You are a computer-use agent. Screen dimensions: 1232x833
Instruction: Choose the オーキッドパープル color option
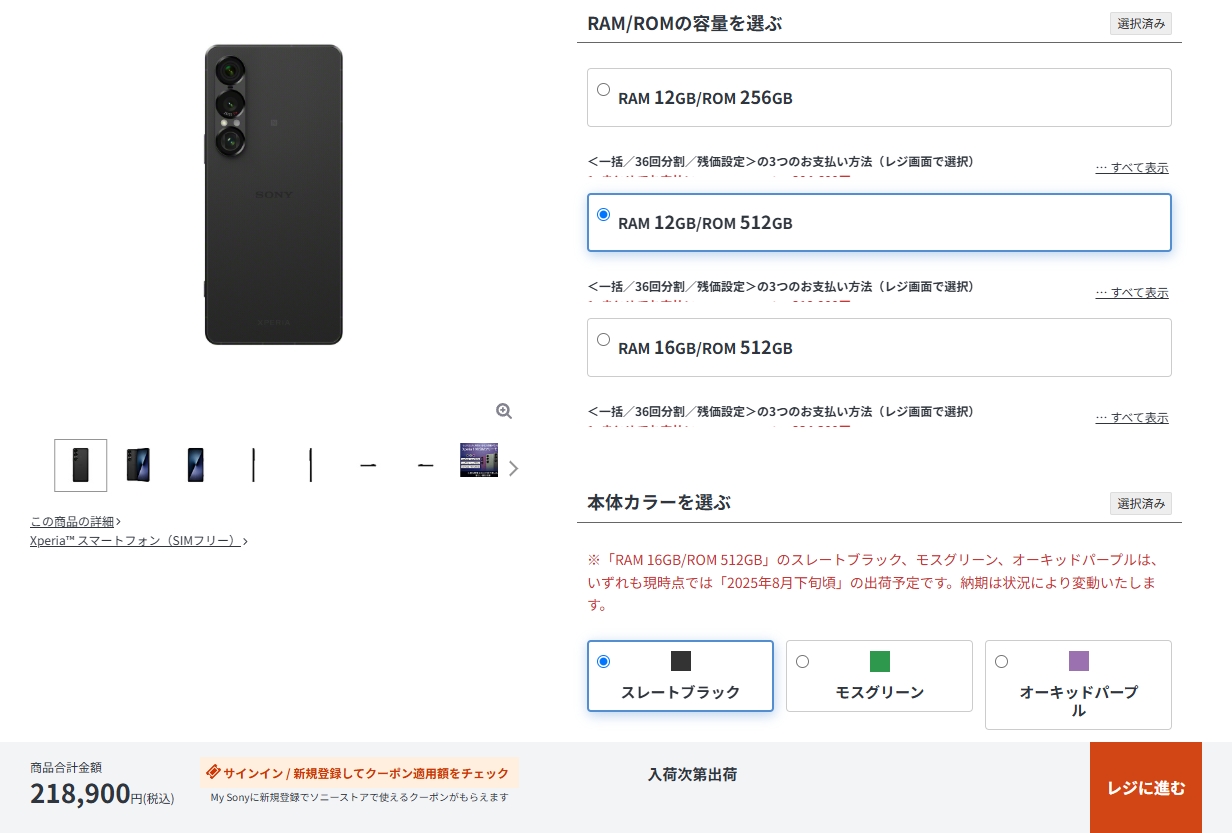[1078, 685]
